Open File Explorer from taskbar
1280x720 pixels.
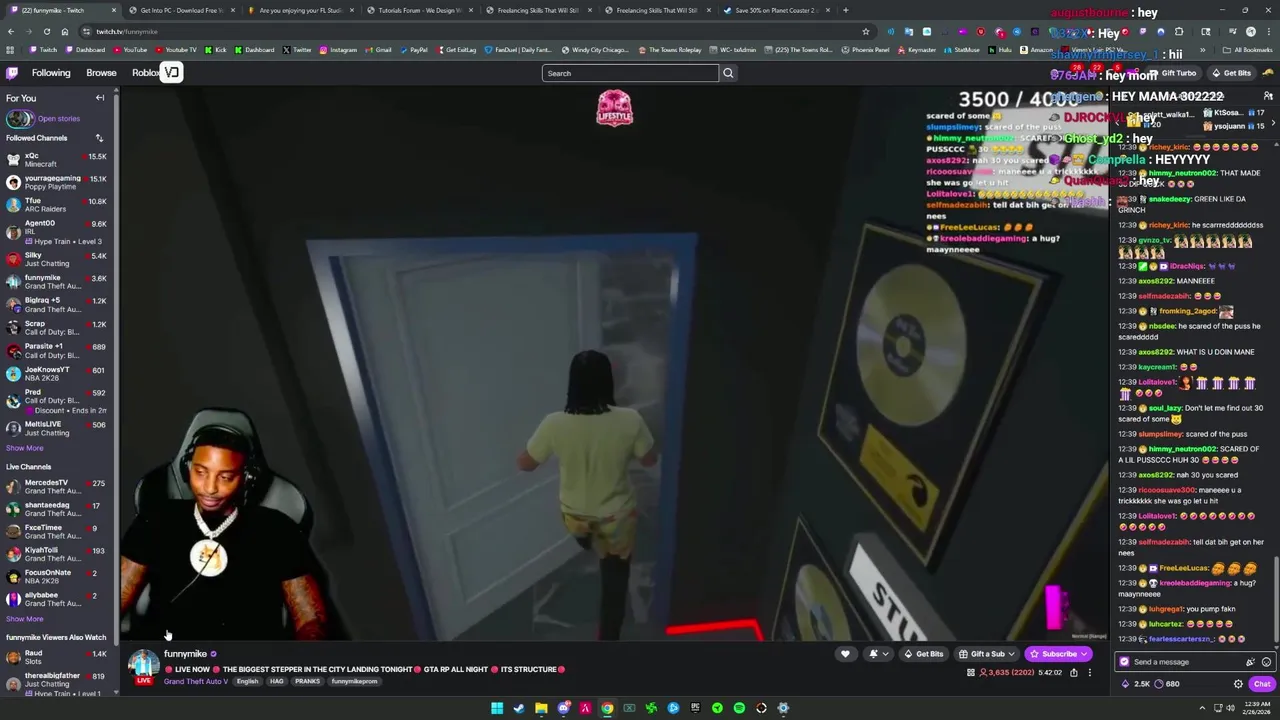point(541,708)
